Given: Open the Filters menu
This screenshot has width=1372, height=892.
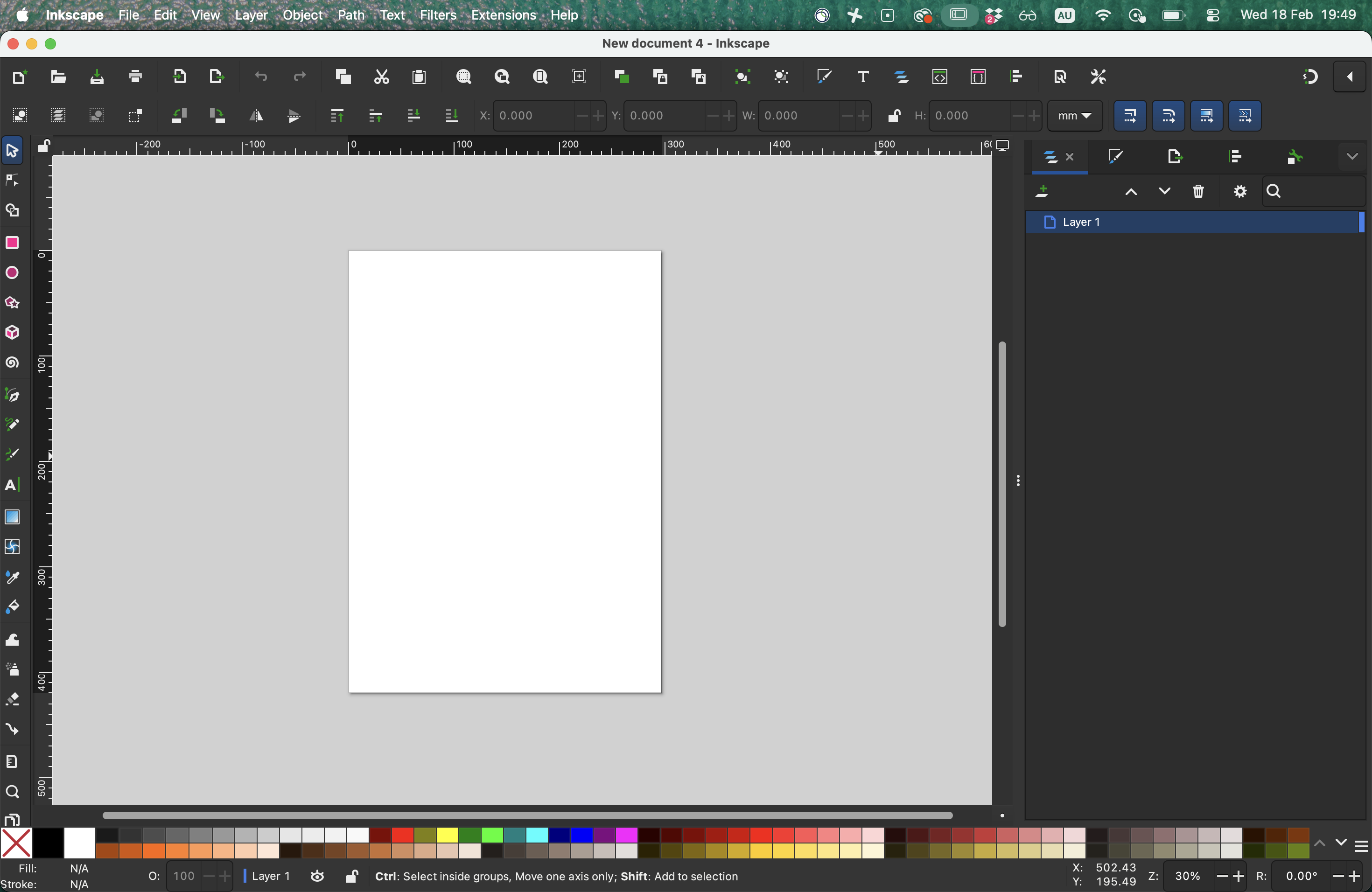Looking at the screenshot, I should tap(438, 15).
